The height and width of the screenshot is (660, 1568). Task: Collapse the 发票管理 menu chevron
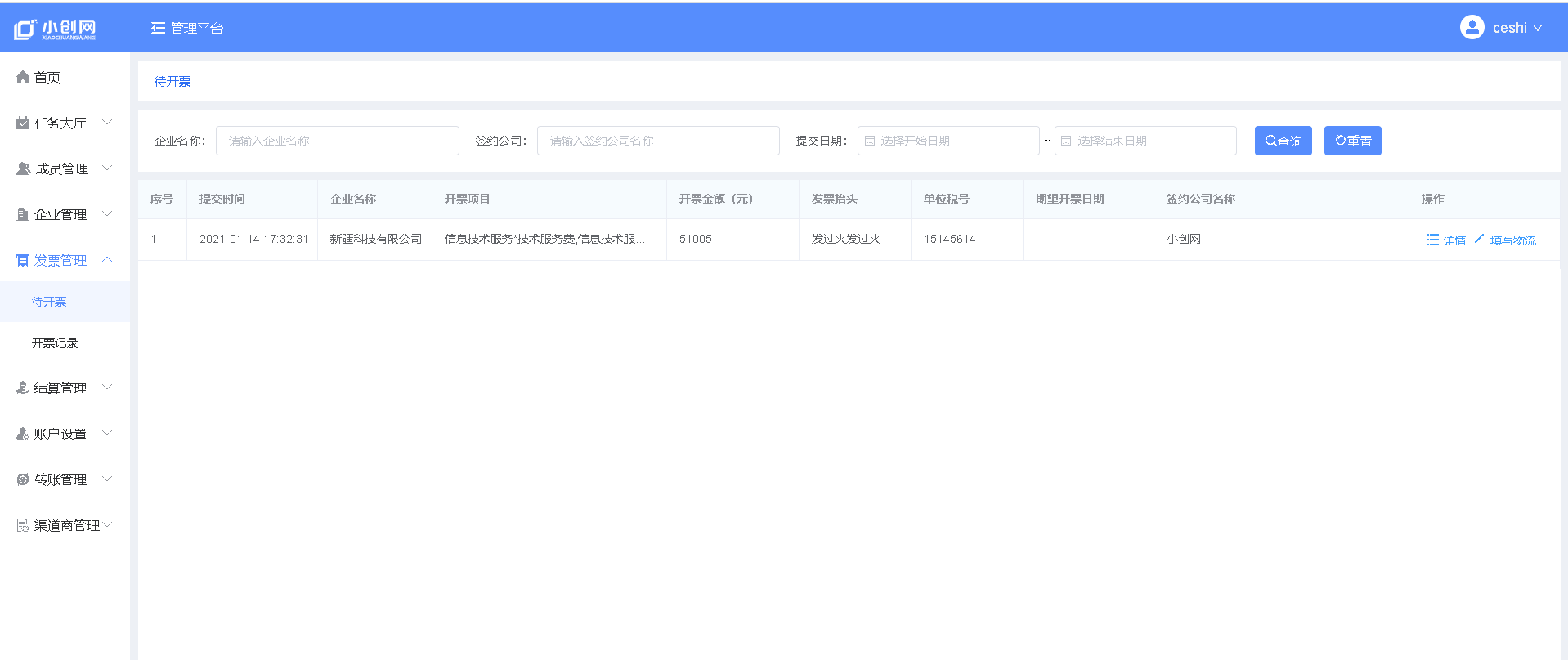pyautogui.click(x=107, y=259)
